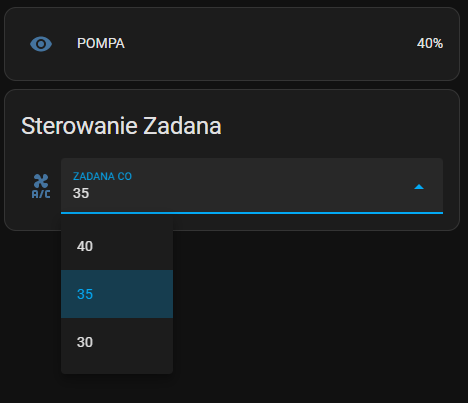The width and height of the screenshot is (468, 403).
Task: Choose the highlighted 35 option
Action: point(117,294)
